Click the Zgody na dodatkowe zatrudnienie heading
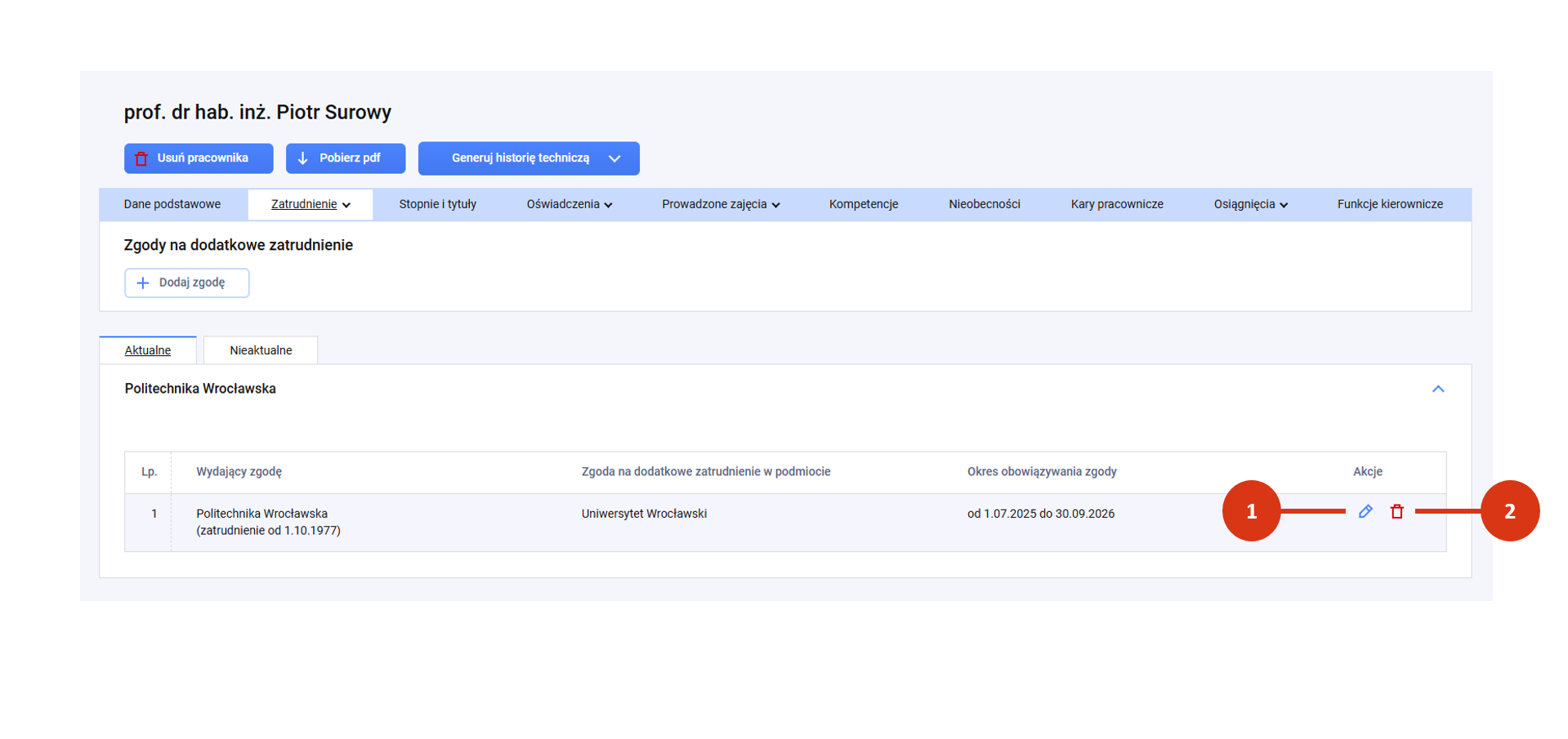 [239, 245]
